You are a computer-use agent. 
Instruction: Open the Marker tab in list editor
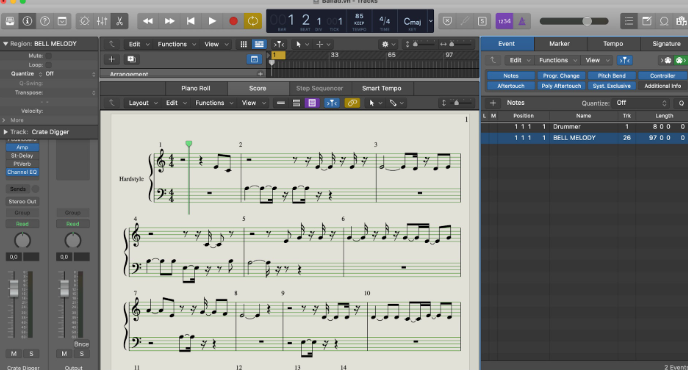[559, 43]
